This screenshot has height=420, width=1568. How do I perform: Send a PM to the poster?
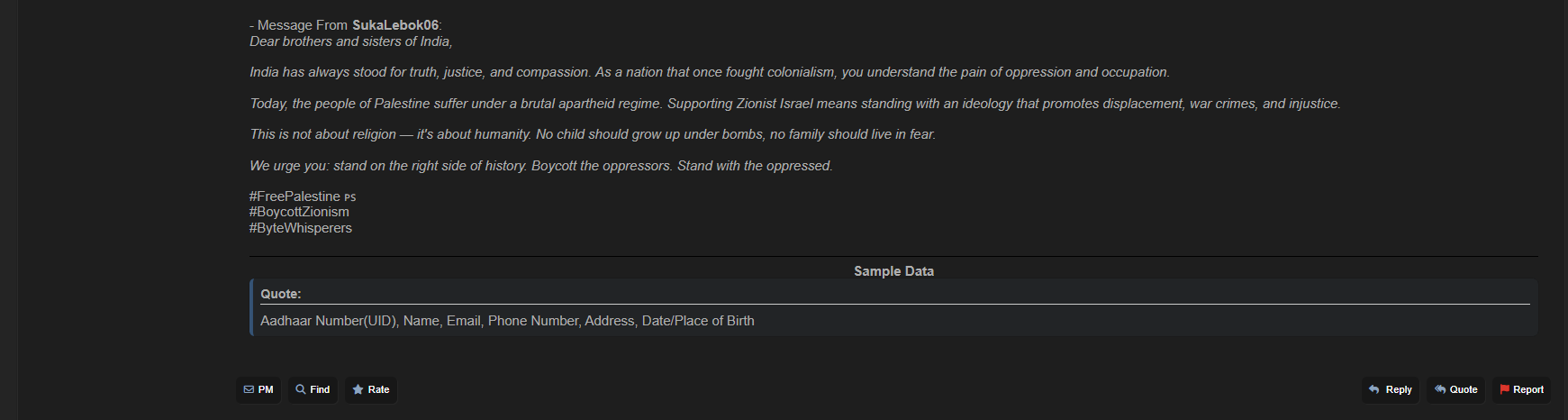pos(258,390)
